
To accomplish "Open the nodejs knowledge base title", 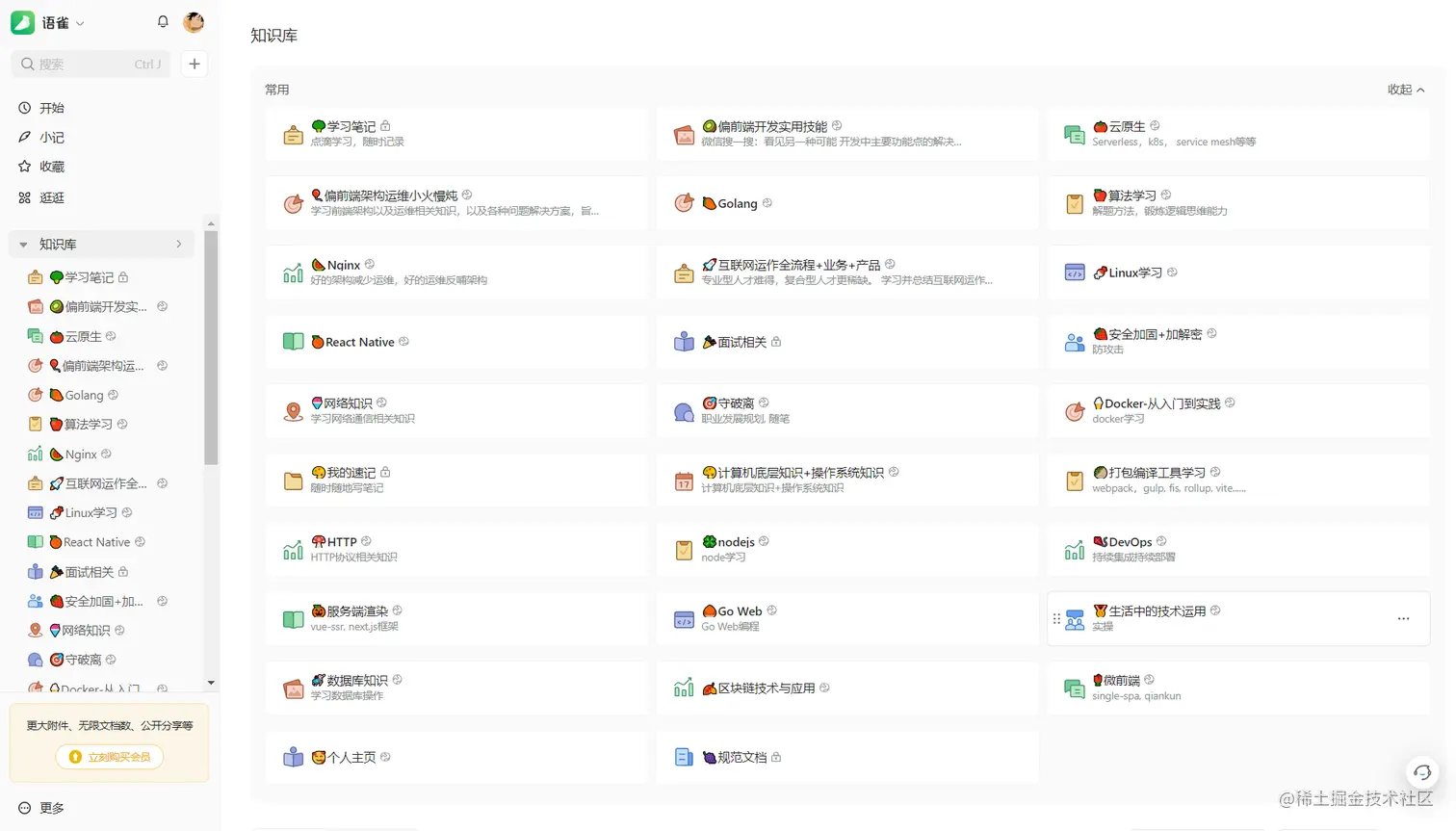I will (729, 542).
